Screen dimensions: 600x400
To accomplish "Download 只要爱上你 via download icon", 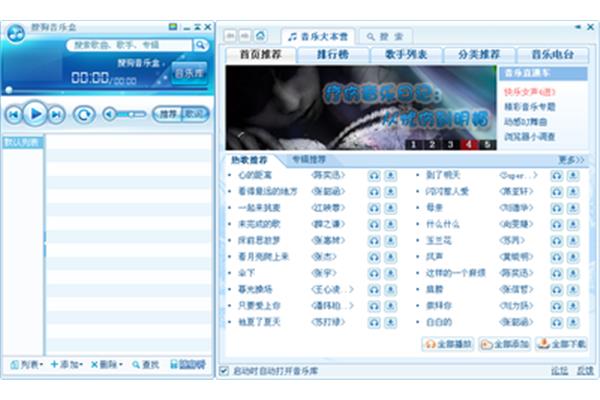I will tap(390, 306).
